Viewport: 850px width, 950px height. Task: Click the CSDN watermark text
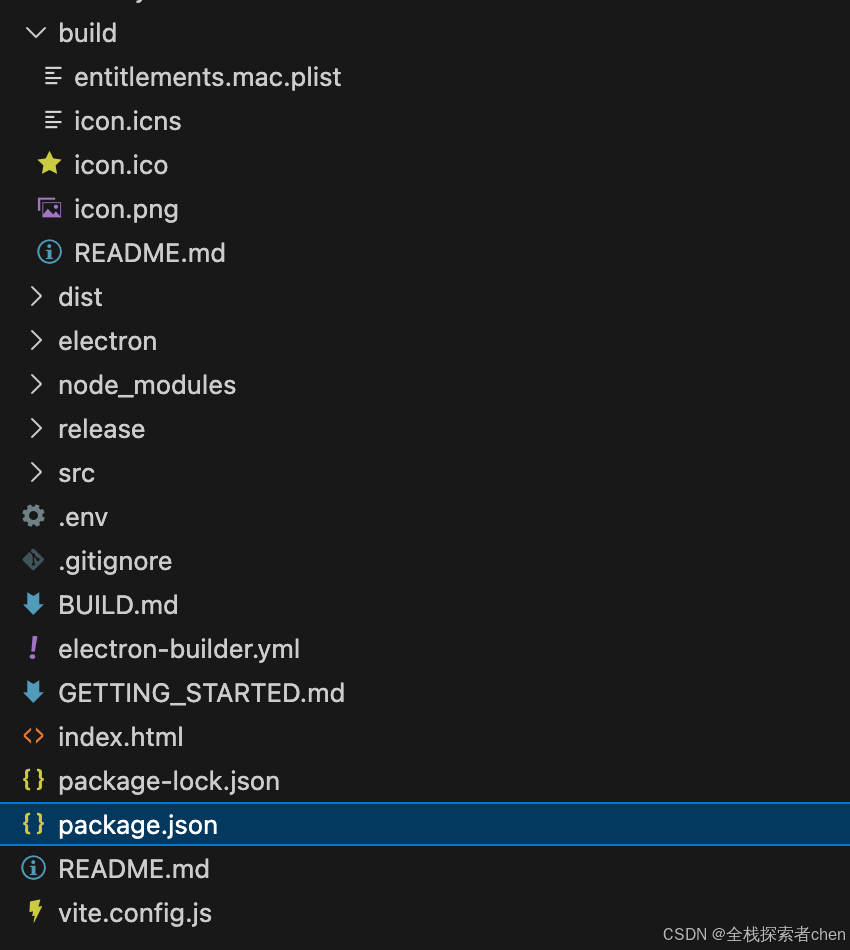(x=753, y=934)
